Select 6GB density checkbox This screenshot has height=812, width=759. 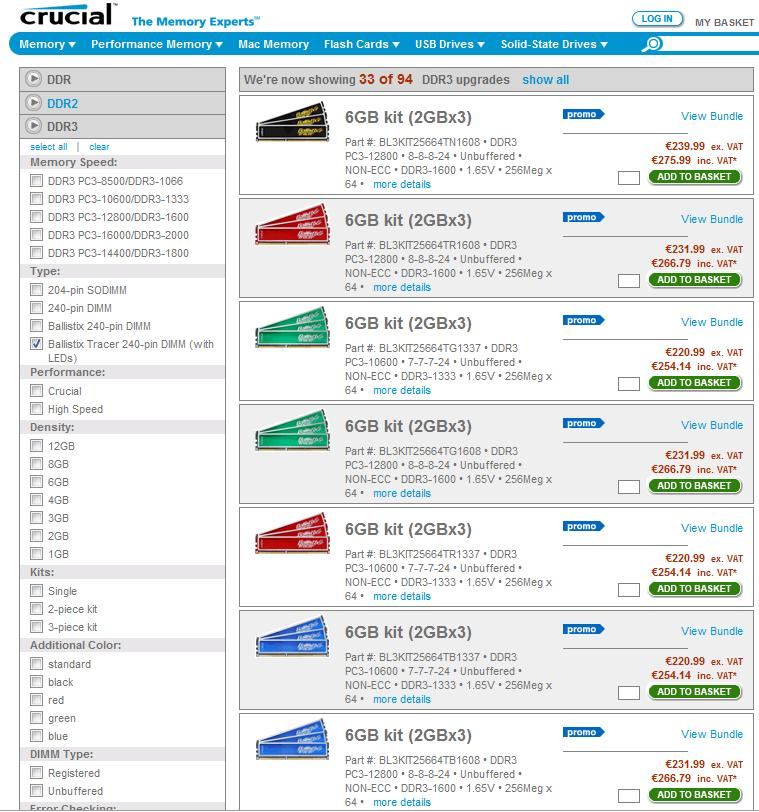point(36,482)
